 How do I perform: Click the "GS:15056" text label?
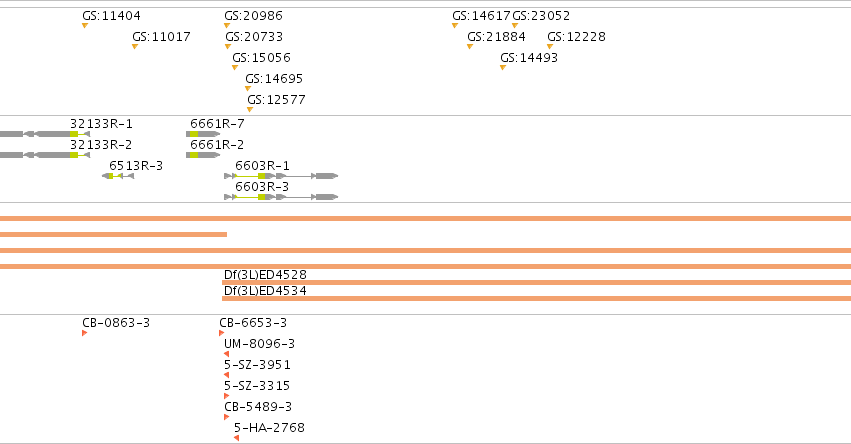tap(262, 58)
